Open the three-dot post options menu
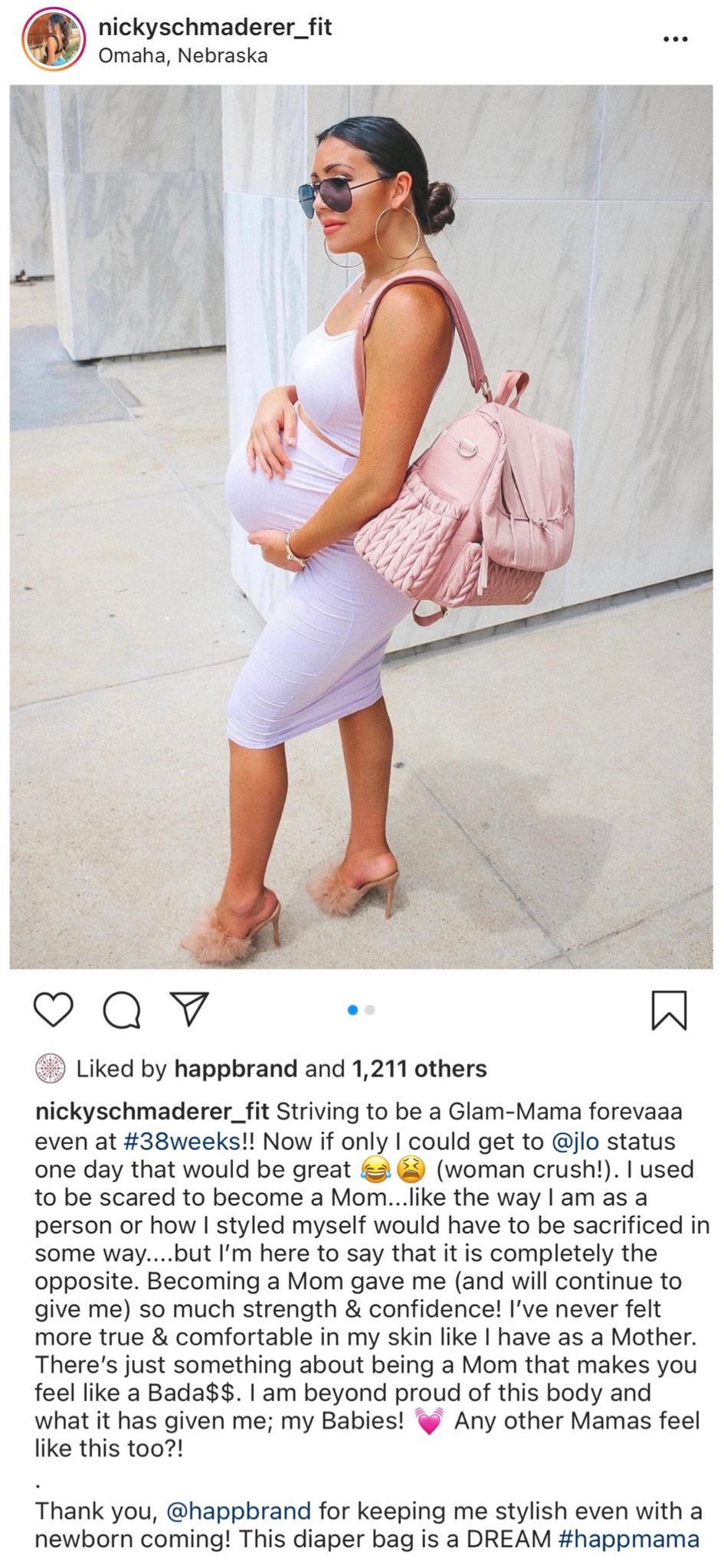724x1568 pixels. tap(675, 39)
